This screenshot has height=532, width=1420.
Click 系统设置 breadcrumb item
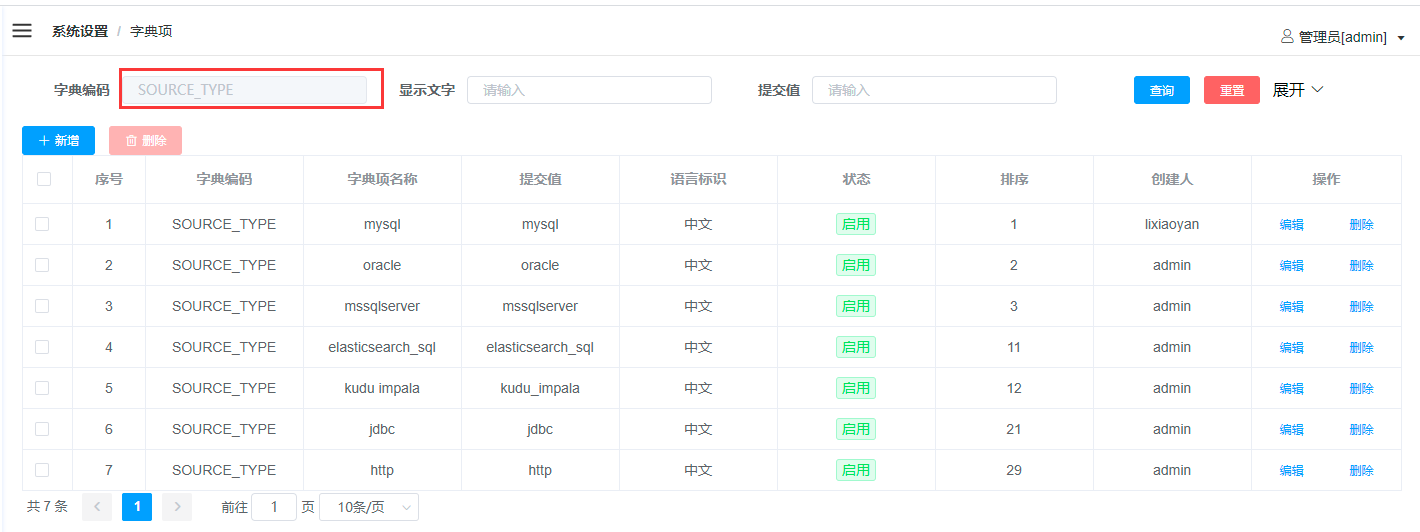80,31
